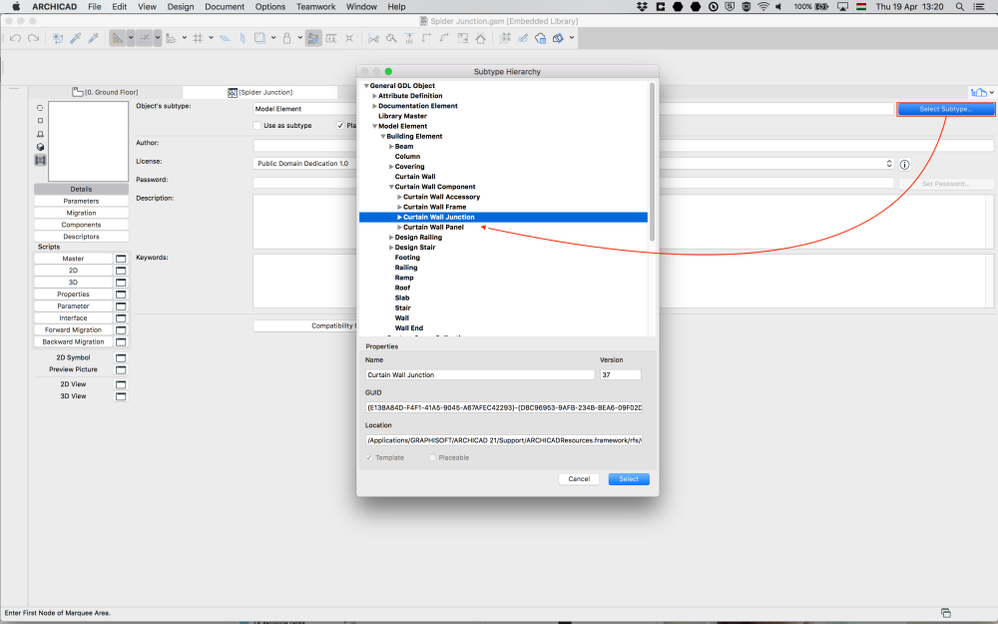The height and width of the screenshot is (624, 998).
Task: Open the new window icon for the 3D script
Action: [x=121, y=282]
